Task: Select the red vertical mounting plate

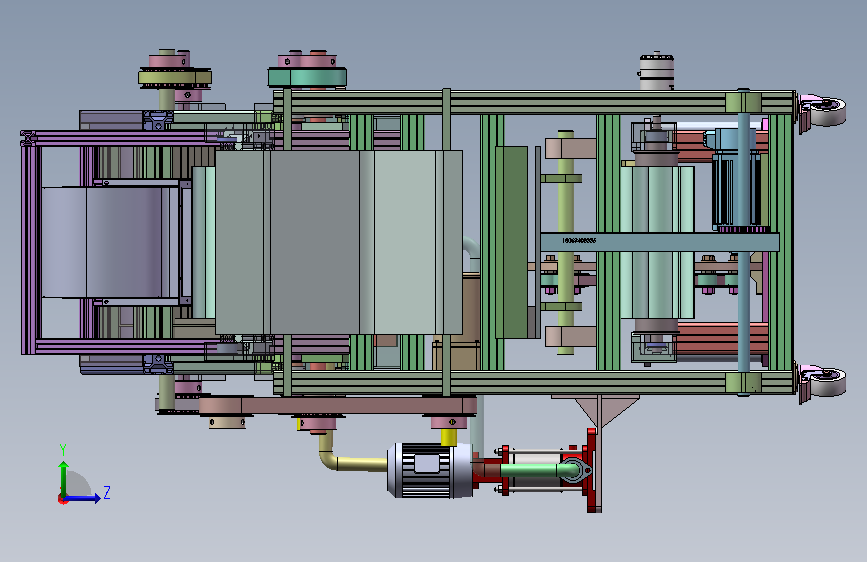Action: click(592, 470)
